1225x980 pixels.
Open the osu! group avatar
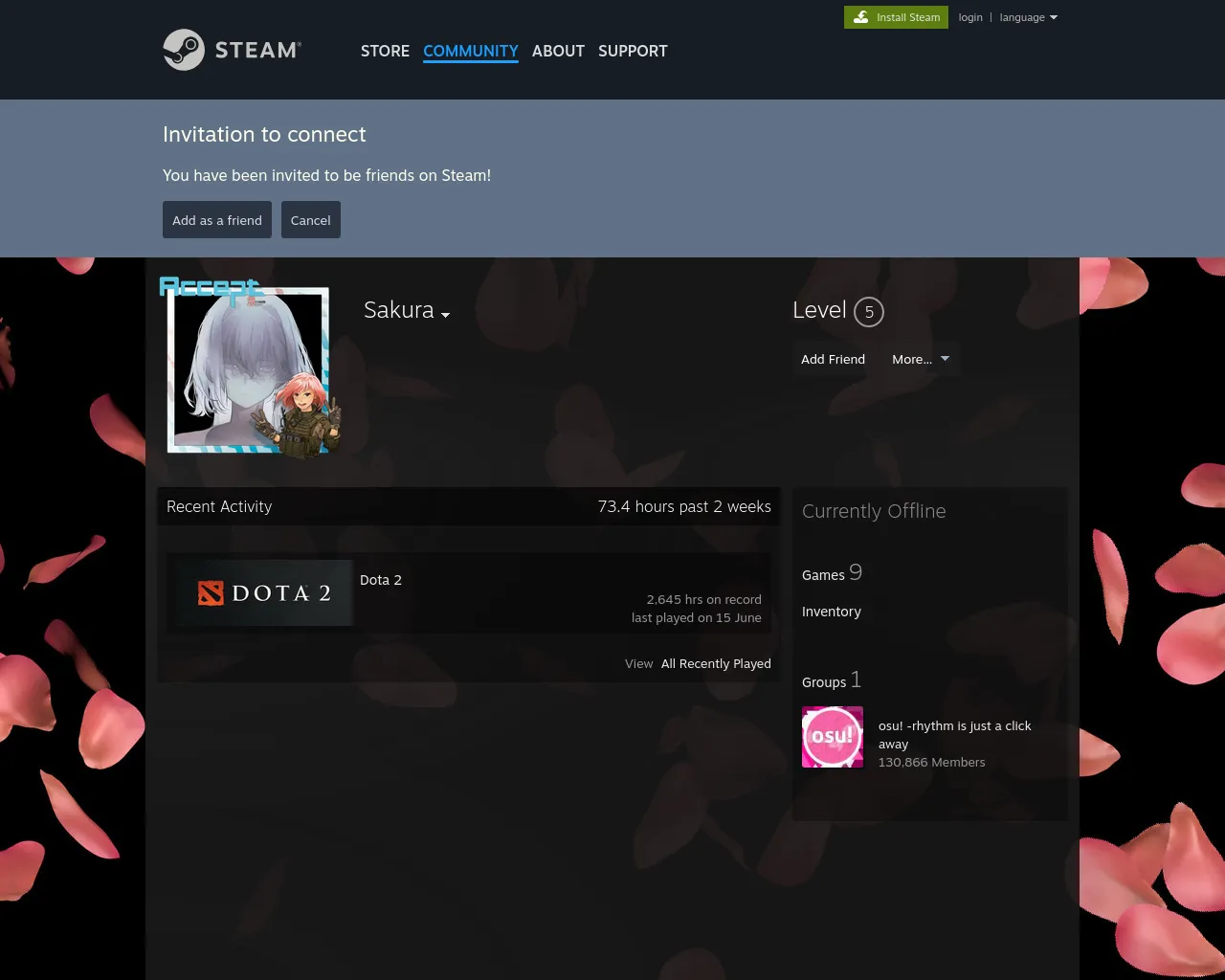click(833, 737)
